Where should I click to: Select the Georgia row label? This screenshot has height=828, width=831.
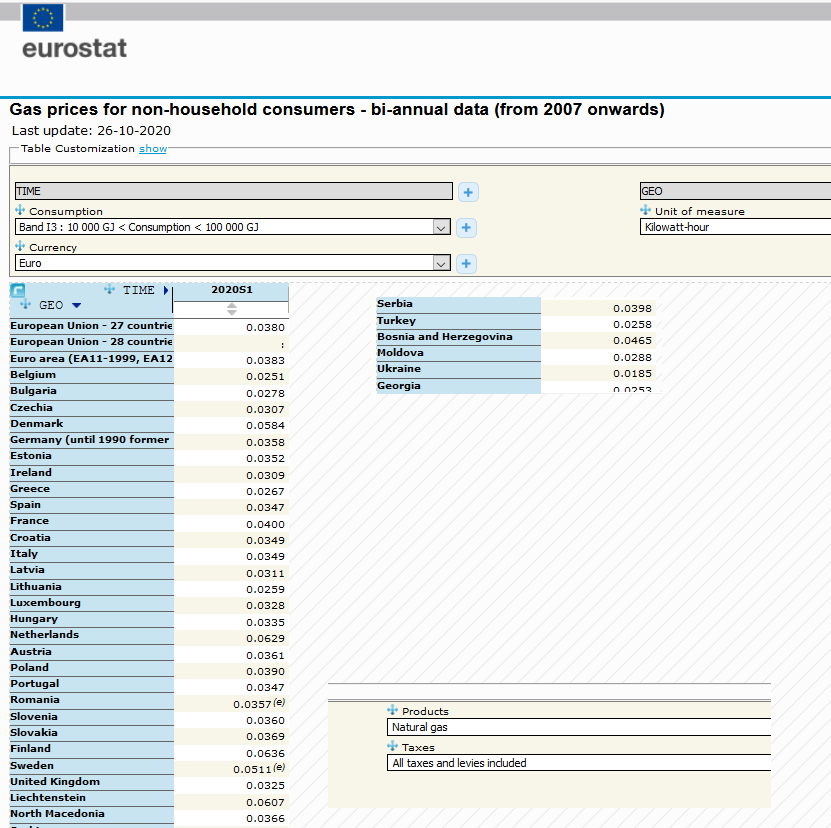coord(458,386)
